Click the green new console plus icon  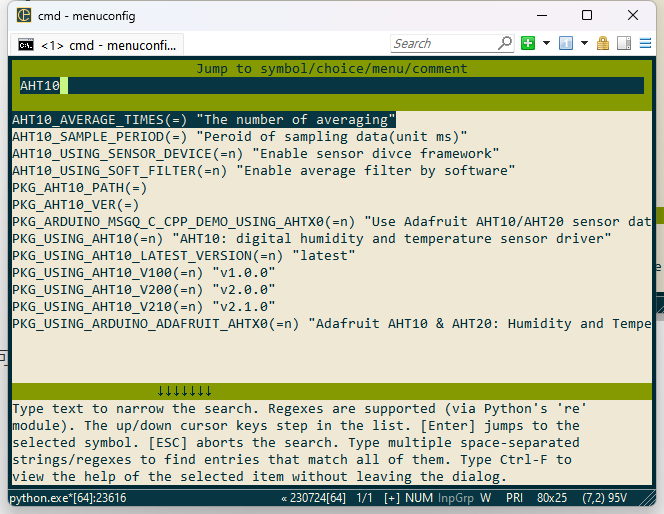[x=528, y=43]
